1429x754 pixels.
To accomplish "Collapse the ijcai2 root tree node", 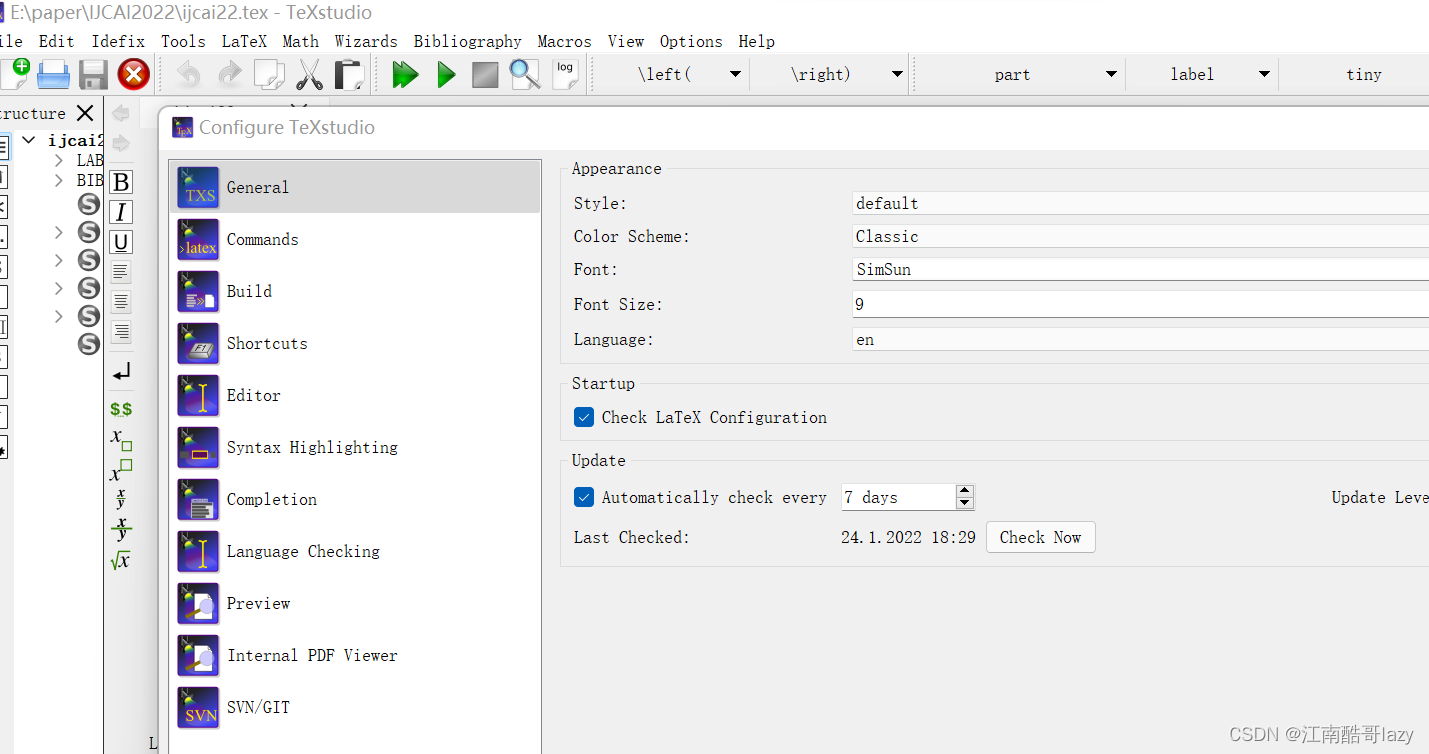I will click(x=29, y=141).
